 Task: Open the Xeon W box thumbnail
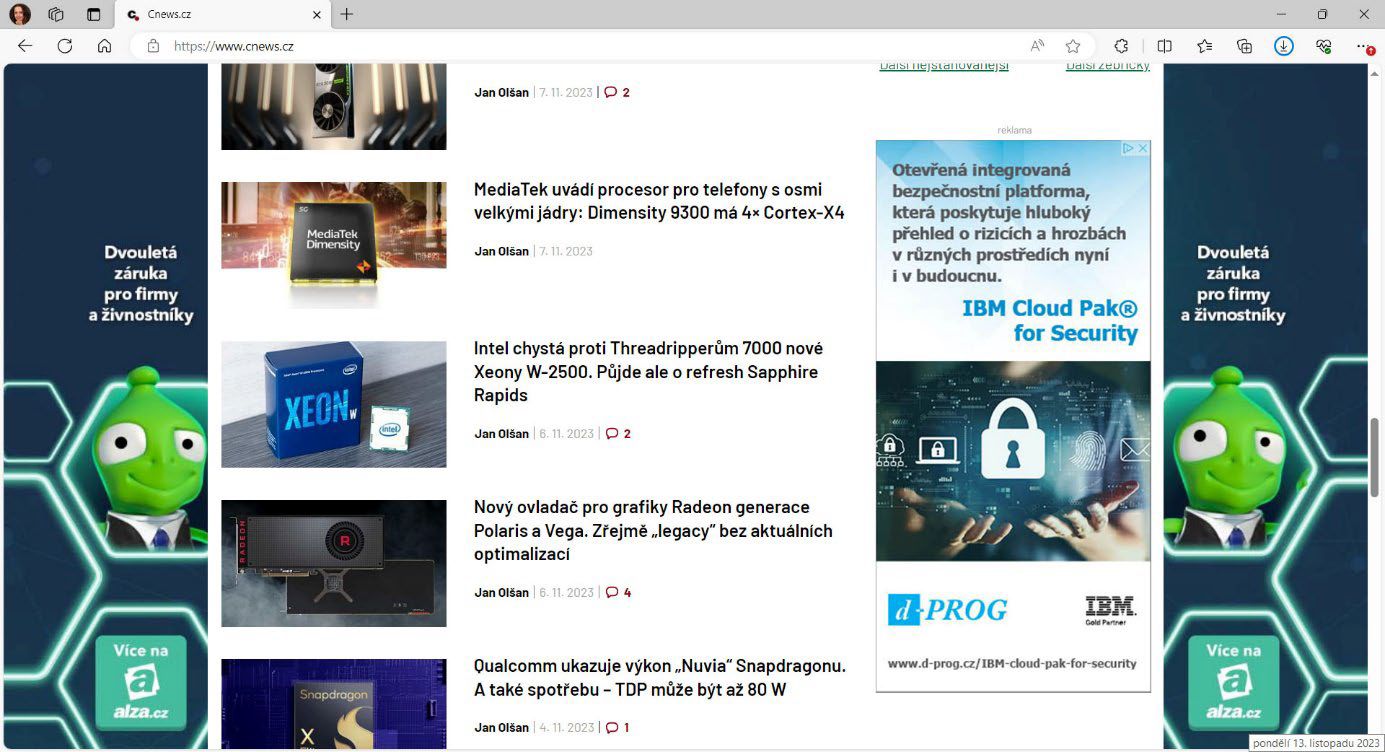334,404
